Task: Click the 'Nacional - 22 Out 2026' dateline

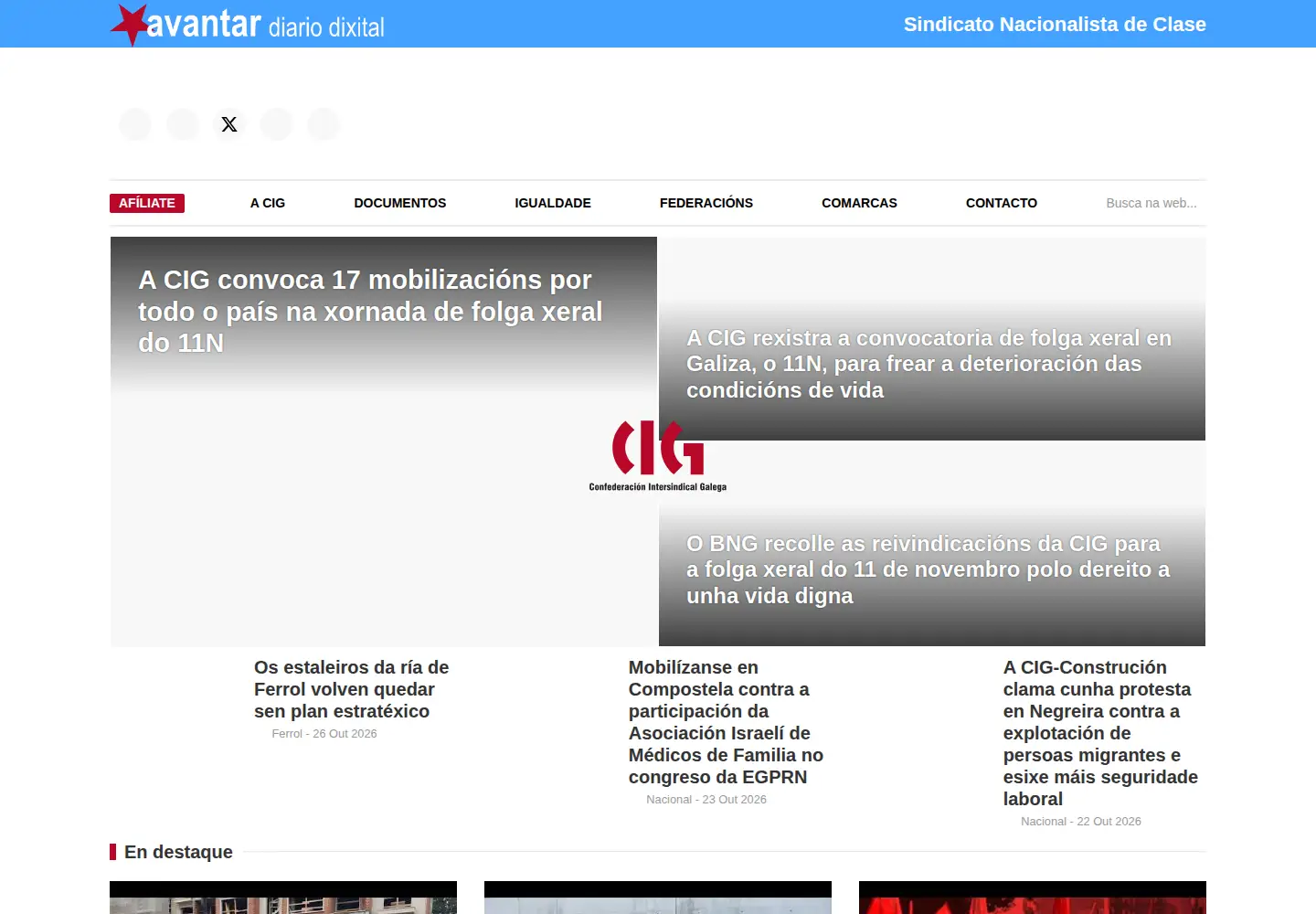Action: [1081, 822]
